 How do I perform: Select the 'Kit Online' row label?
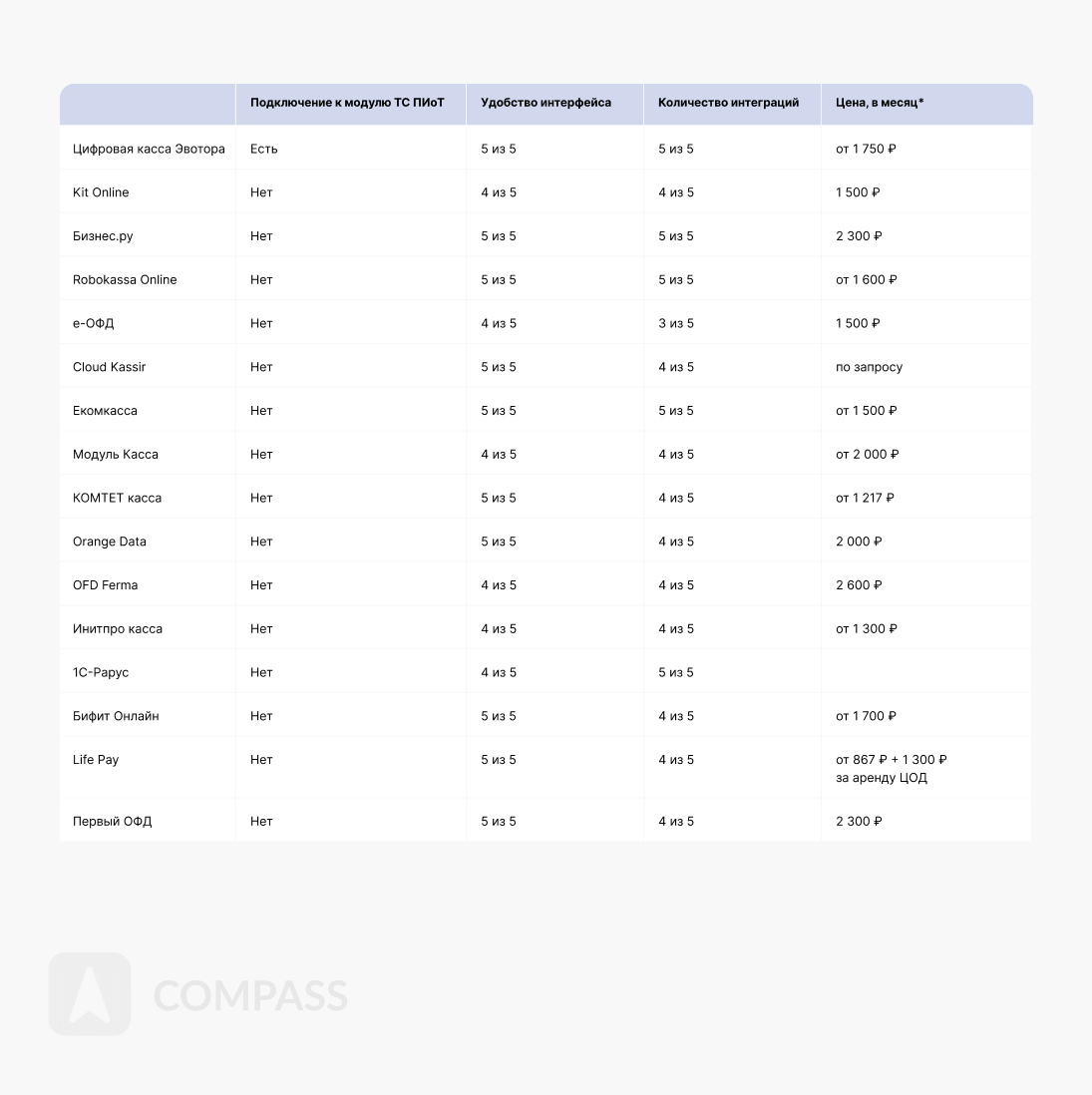click(101, 192)
